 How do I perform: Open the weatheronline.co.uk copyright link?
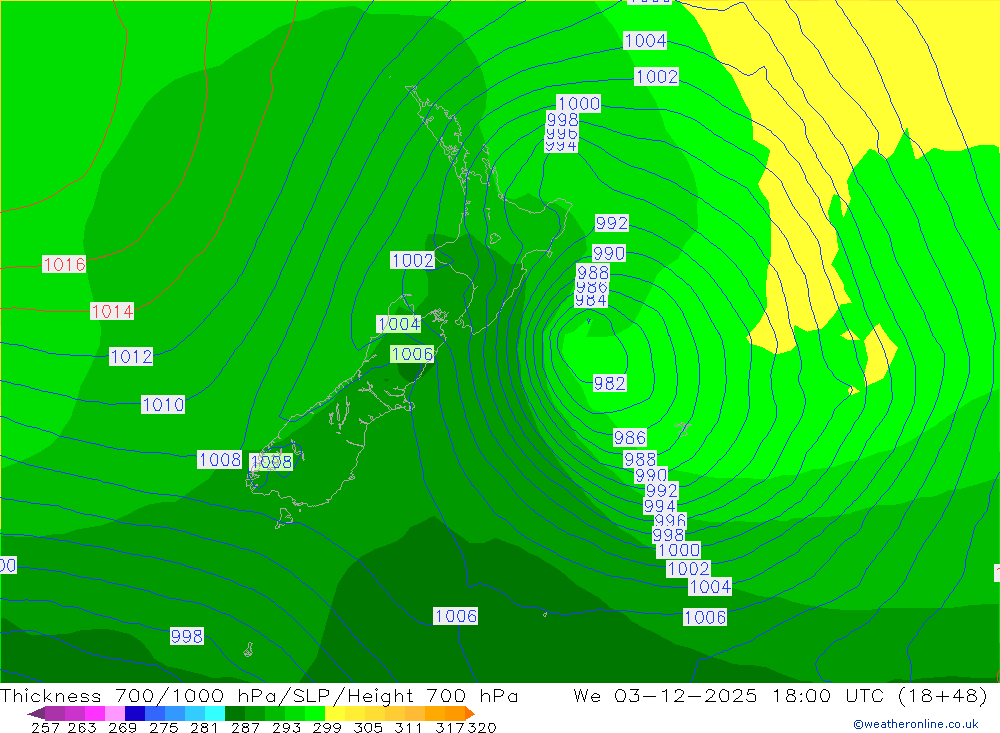point(916,724)
